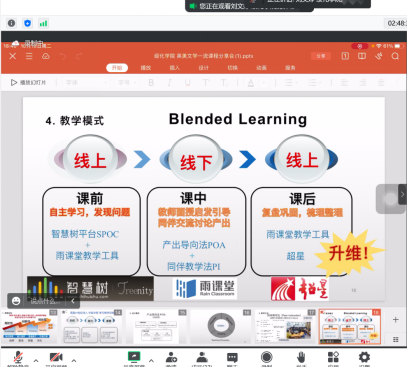
Task: Expand camera options arrow
Action: [74, 360]
